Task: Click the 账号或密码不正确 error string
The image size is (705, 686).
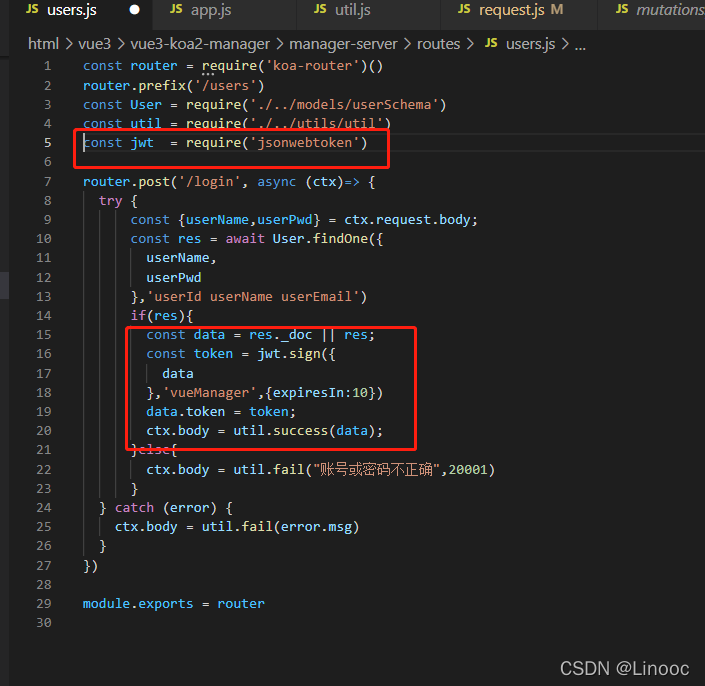Action: pos(376,470)
